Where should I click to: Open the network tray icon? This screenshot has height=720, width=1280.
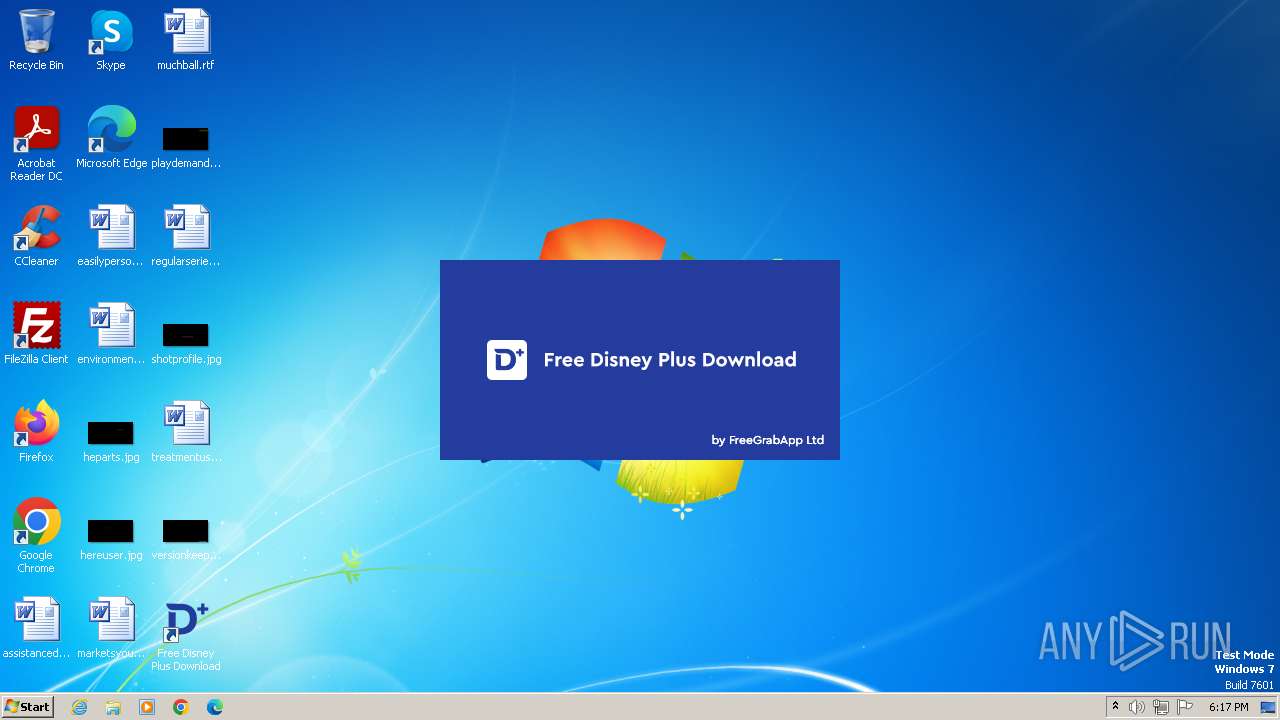[x=1161, y=707]
